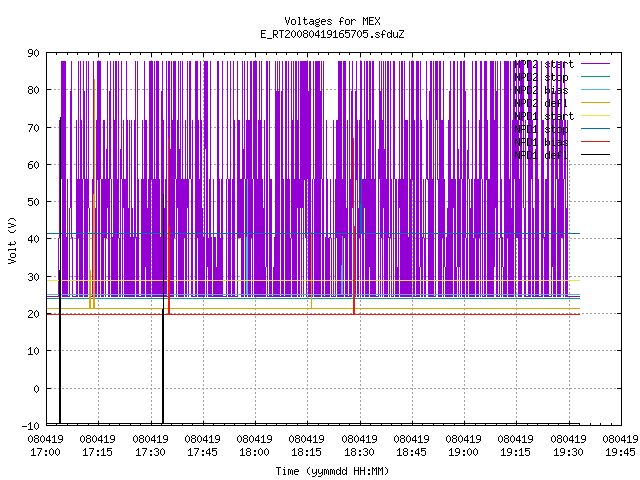
Task: Click the x-axis time label 18:15
Action: (x=307, y=452)
